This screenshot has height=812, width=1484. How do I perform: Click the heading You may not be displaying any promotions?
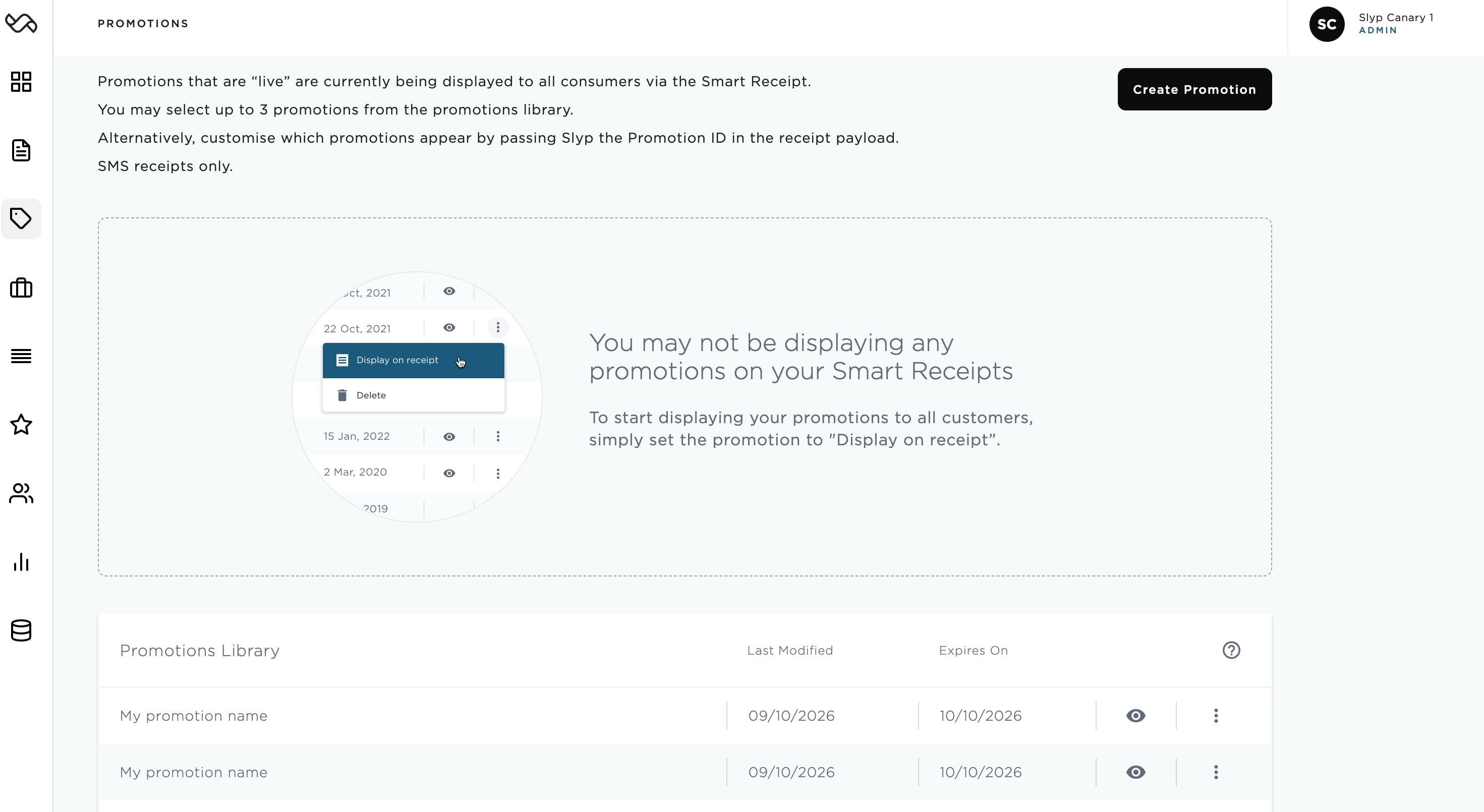[x=801, y=357]
